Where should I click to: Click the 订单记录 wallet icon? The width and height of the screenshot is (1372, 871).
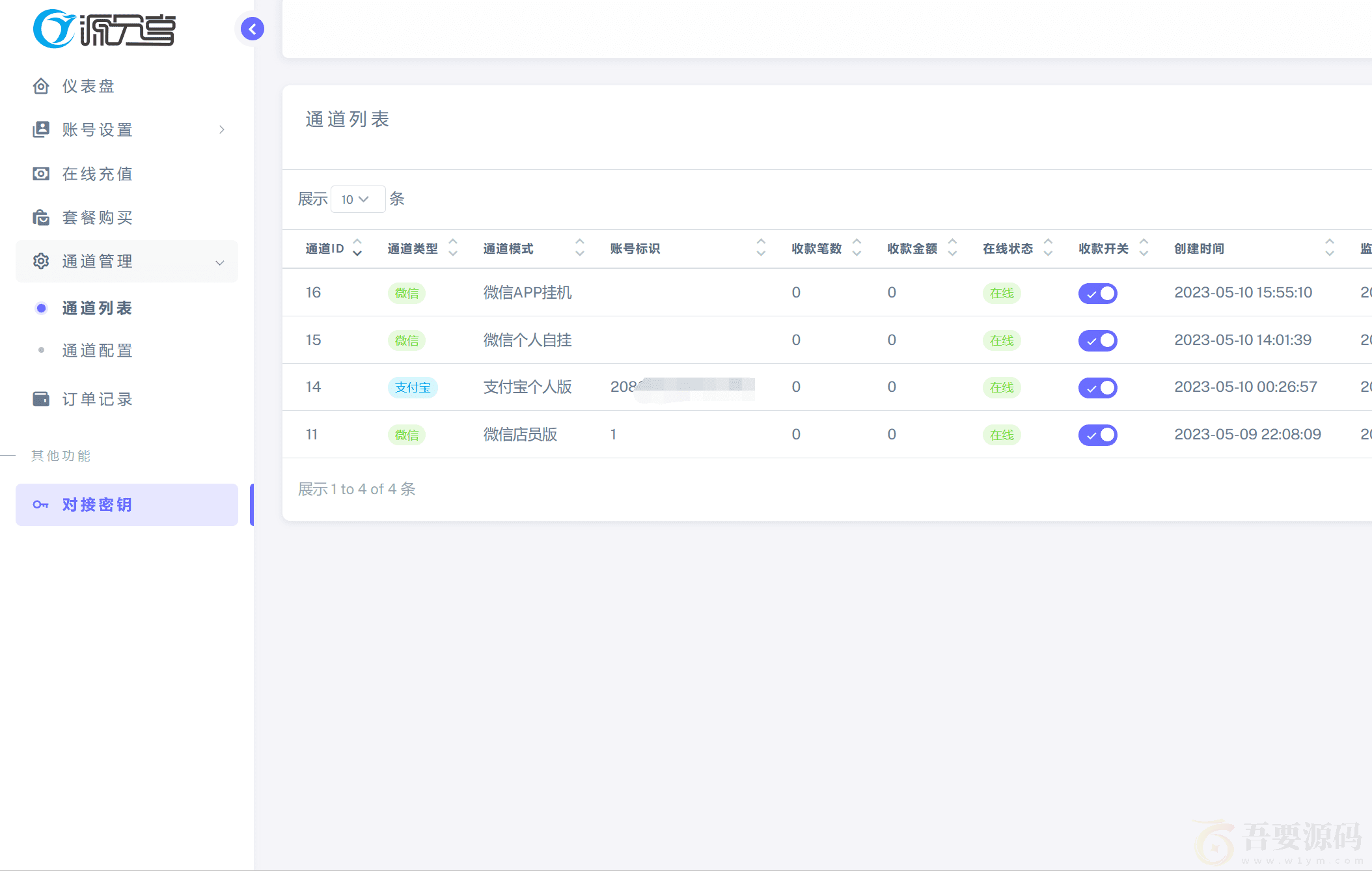coord(41,399)
